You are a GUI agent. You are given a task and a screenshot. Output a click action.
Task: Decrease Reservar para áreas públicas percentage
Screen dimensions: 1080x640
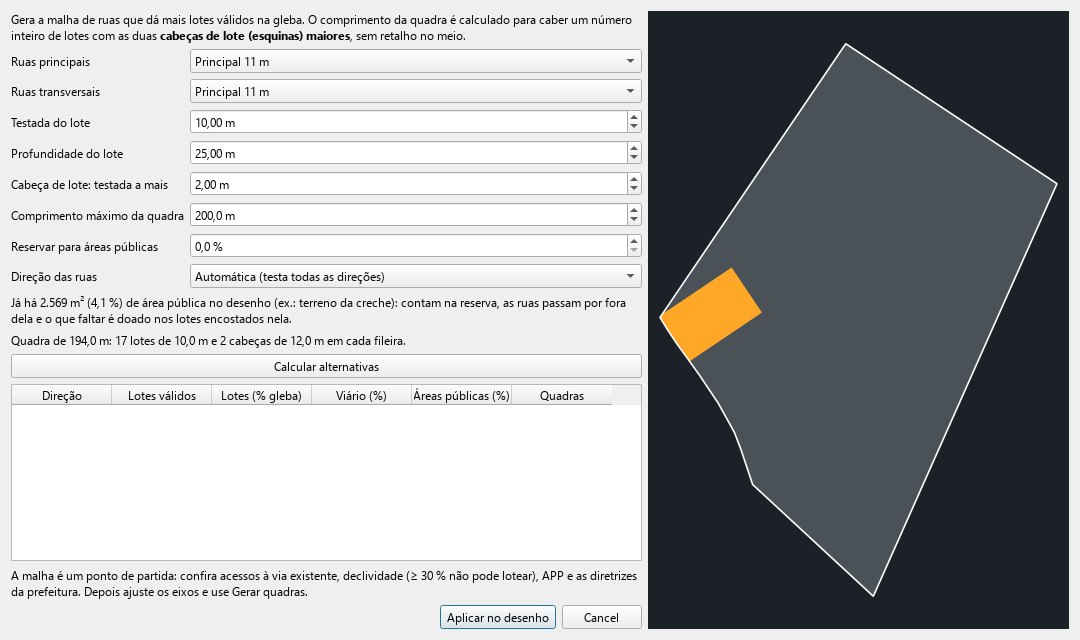pyautogui.click(x=634, y=251)
